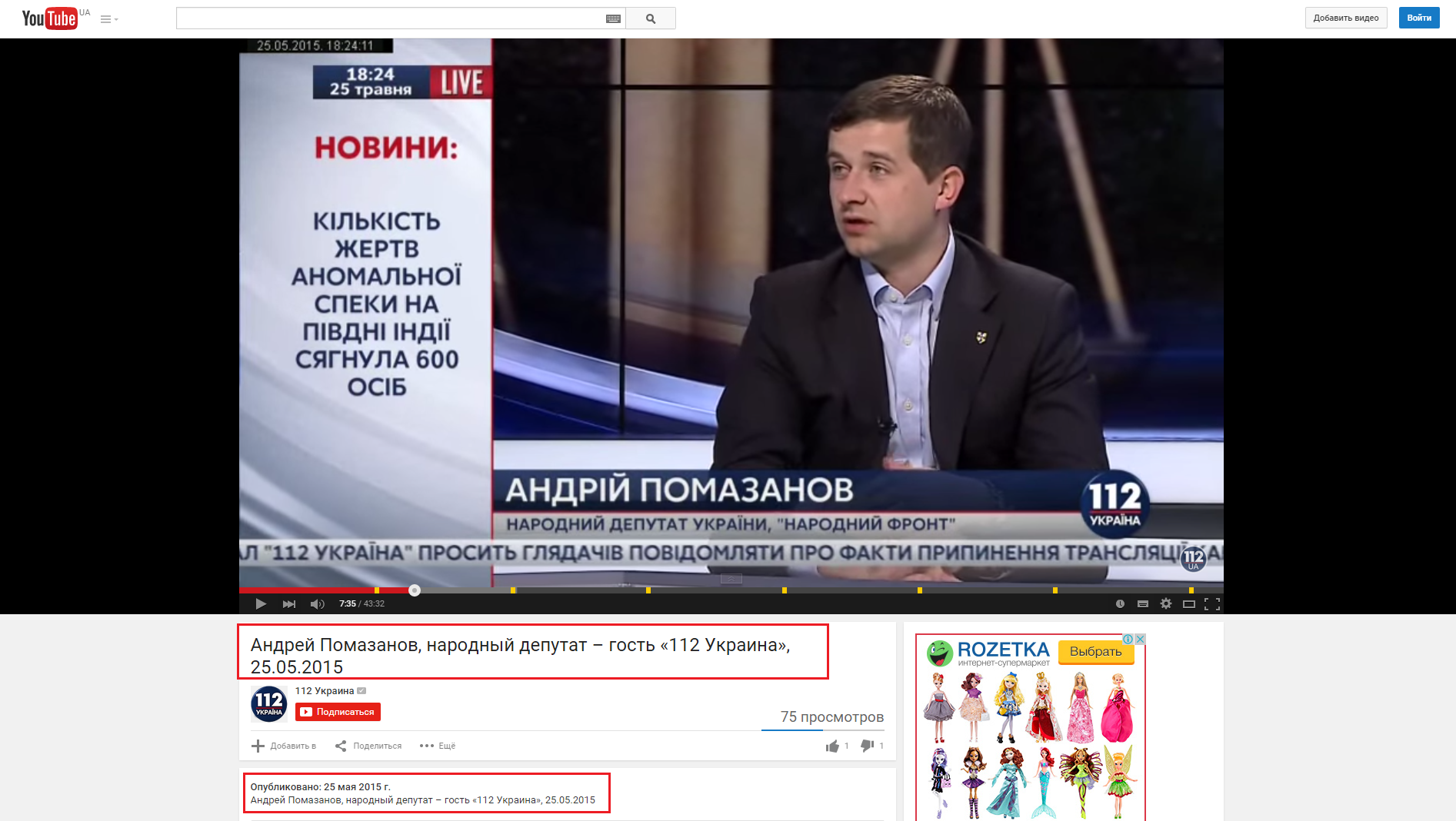The width and height of the screenshot is (1456, 821).
Task: Click the Добавить видео button
Action: point(1346,18)
